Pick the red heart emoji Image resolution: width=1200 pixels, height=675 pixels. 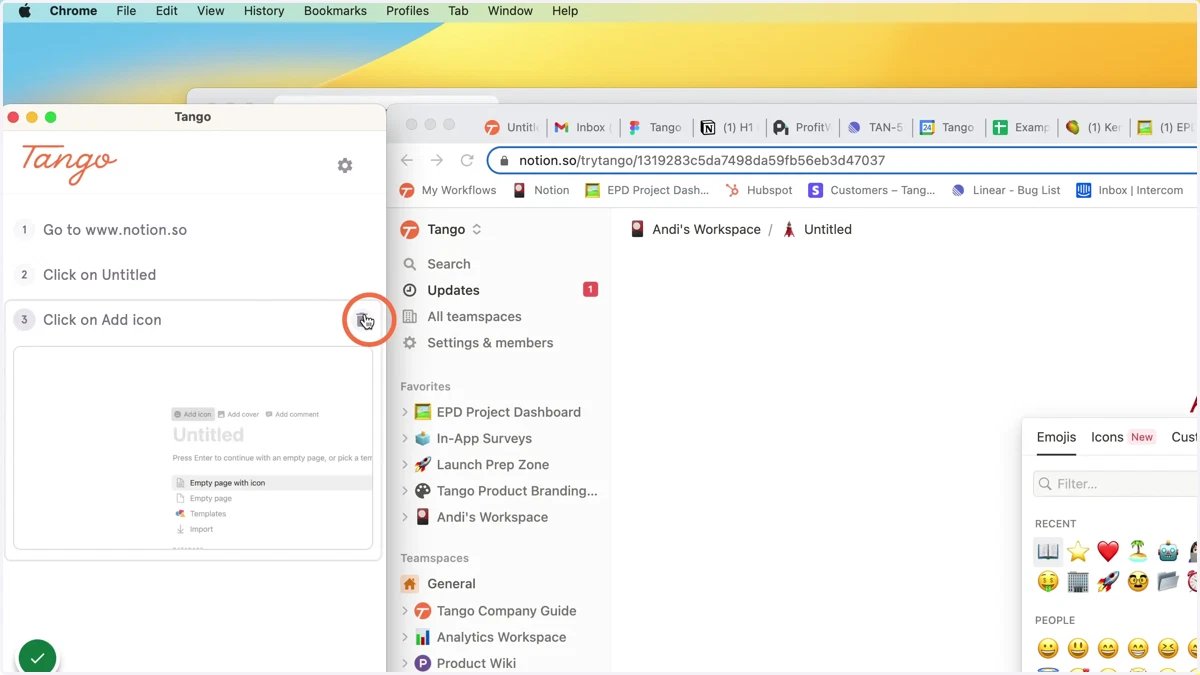tap(1108, 551)
